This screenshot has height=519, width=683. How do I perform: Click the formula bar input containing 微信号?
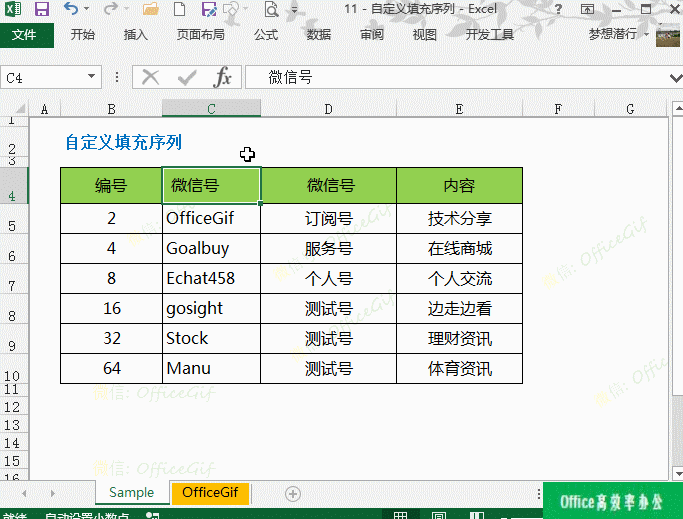(450, 77)
